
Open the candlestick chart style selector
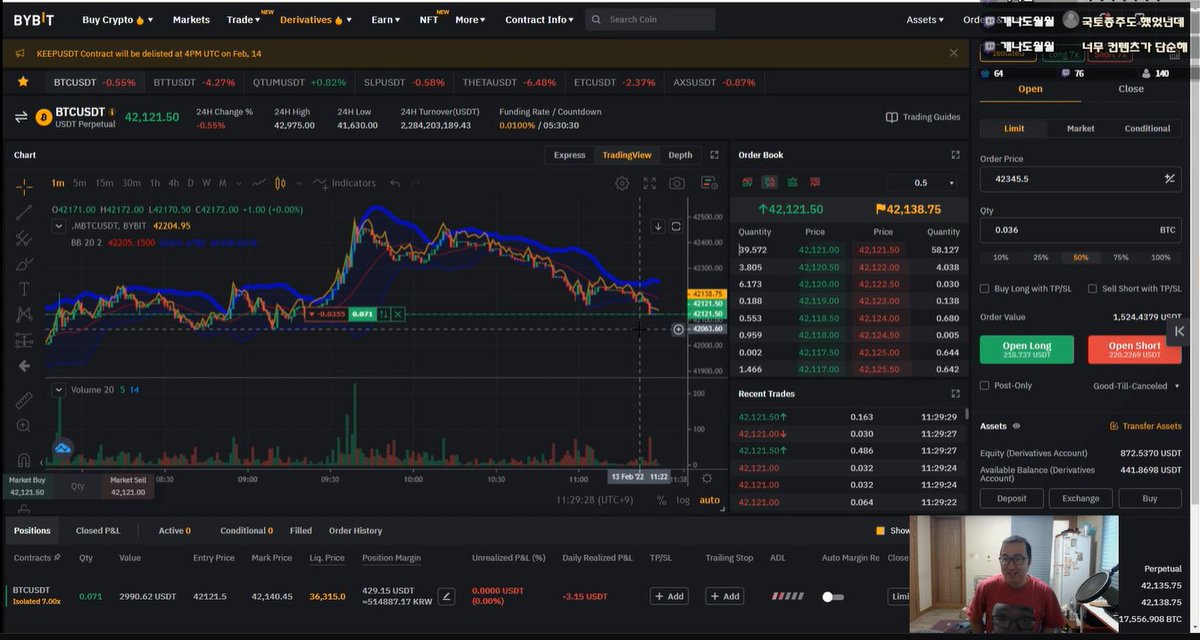(x=280, y=183)
